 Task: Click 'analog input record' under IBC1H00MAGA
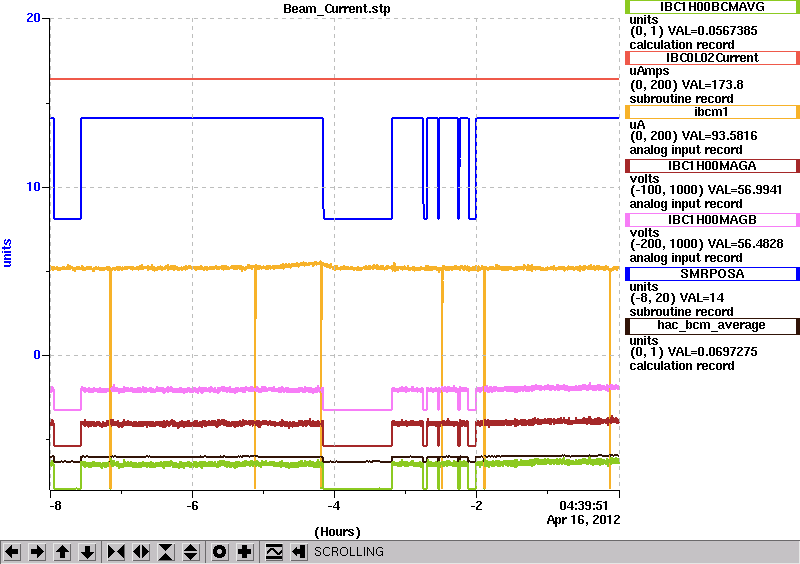pyautogui.click(x=686, y=204)
